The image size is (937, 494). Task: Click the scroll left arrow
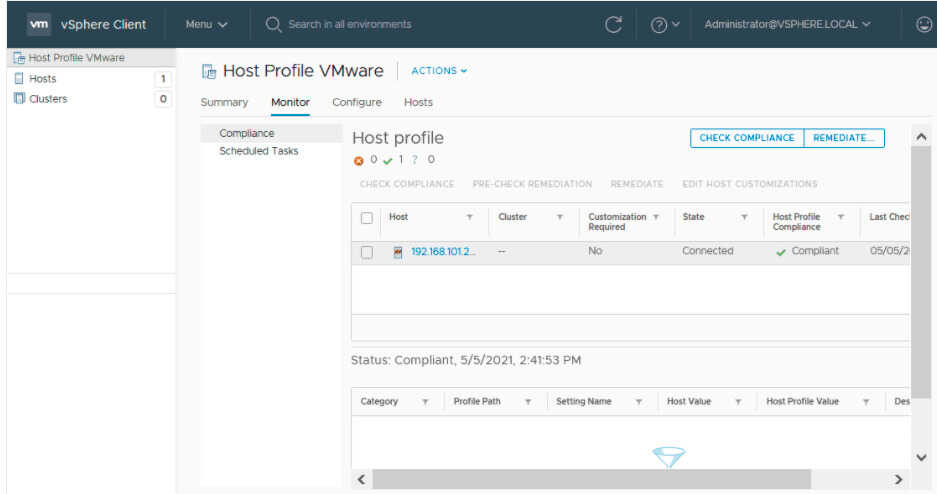pos(362,480)
